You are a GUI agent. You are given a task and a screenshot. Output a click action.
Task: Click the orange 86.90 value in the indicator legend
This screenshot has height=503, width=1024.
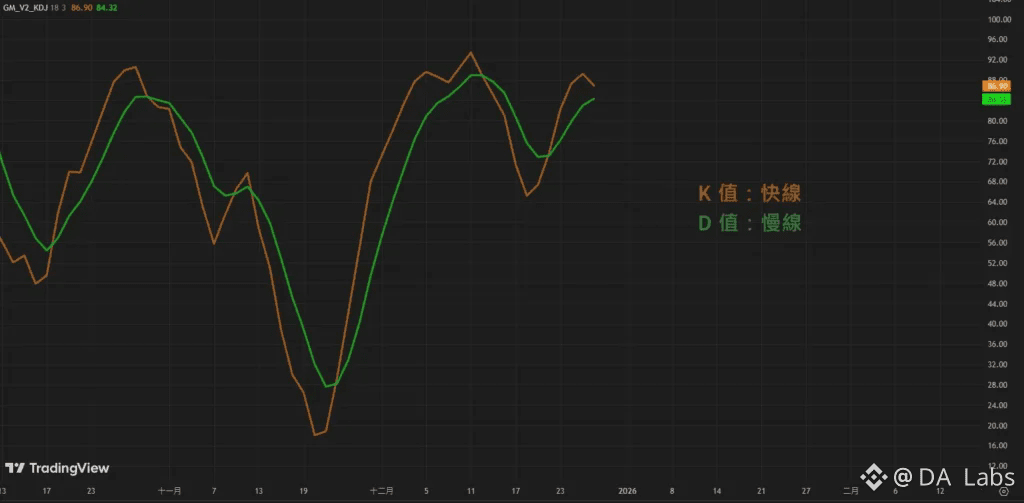(82, 8)
